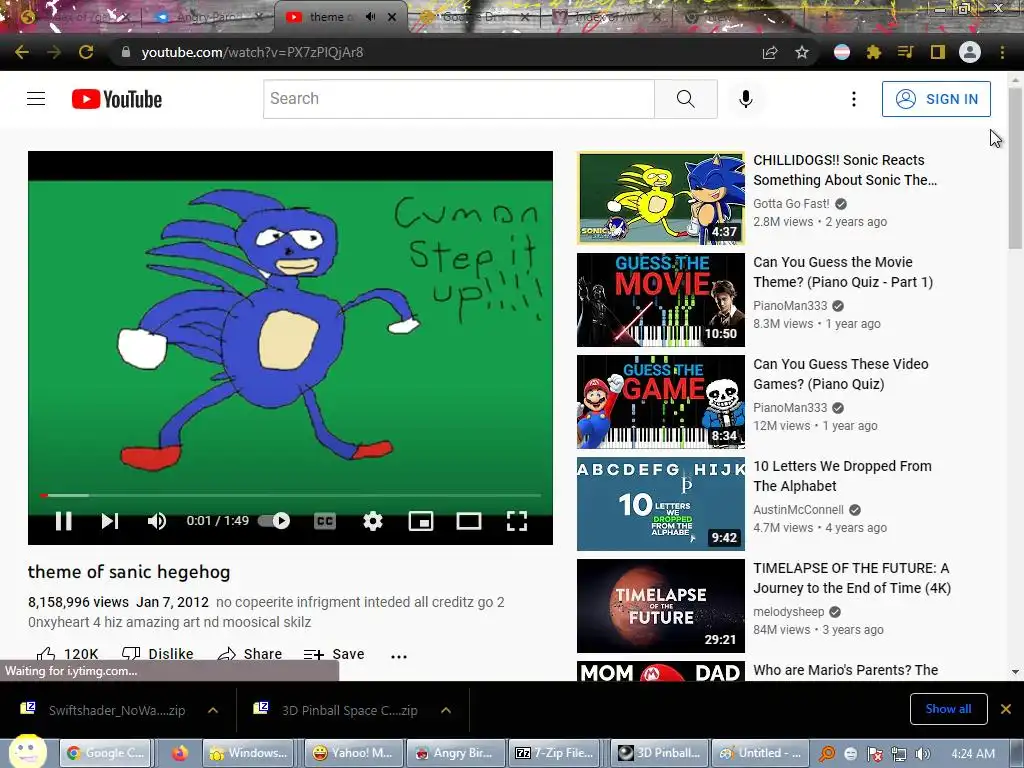
Task: Switch to Yahoo! Messenger taskbar item
Action: click(353, 753)
